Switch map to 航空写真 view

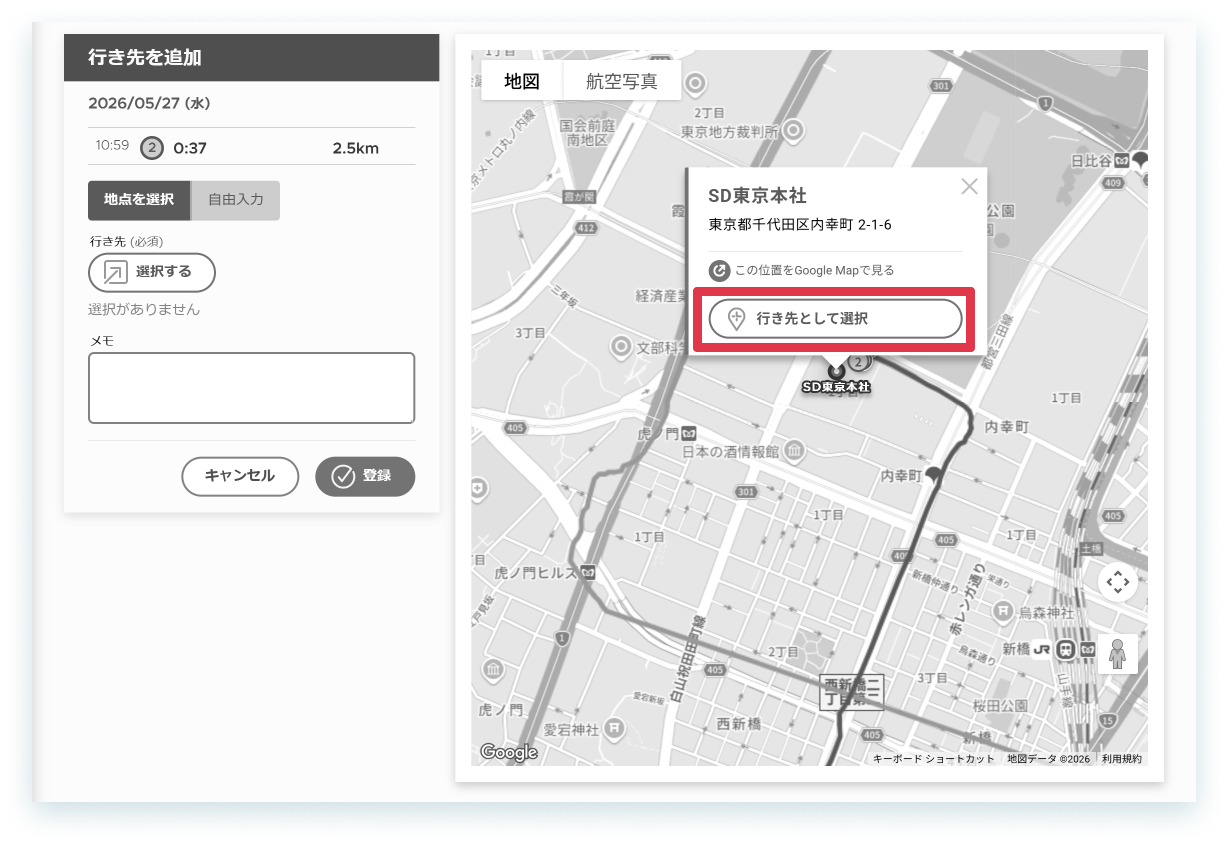click(x=622, y=81)
